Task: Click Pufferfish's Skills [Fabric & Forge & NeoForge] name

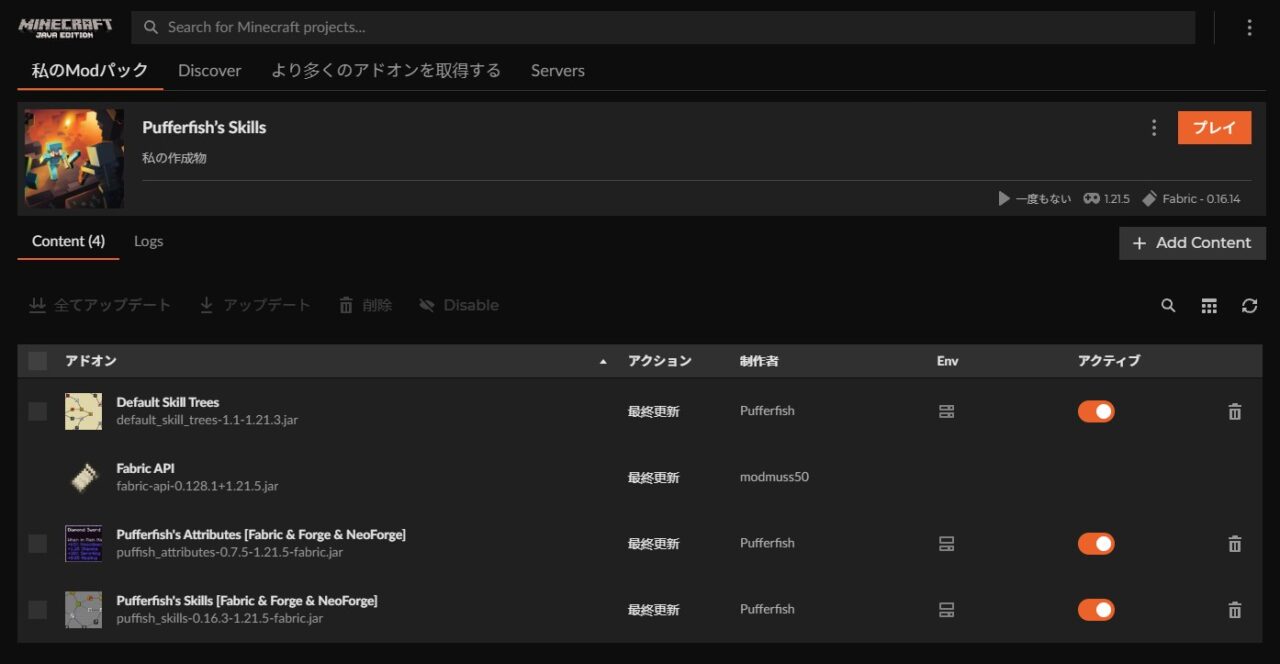Action: [x=247, y=601]
